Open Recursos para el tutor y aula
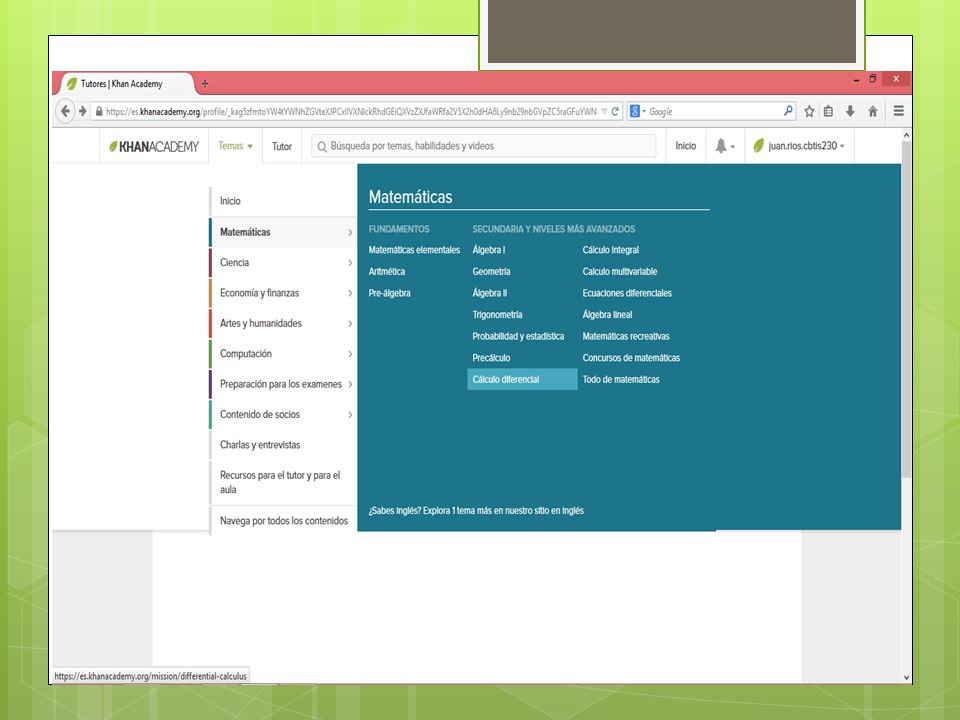Screen dimensions: 960x720 point(283,482)
